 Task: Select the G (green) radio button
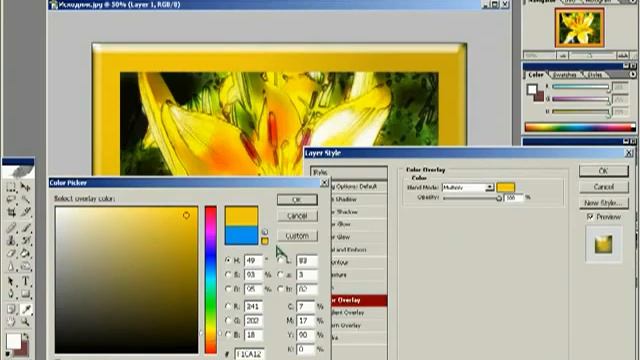pyautogui.click(x=228, y=320)
